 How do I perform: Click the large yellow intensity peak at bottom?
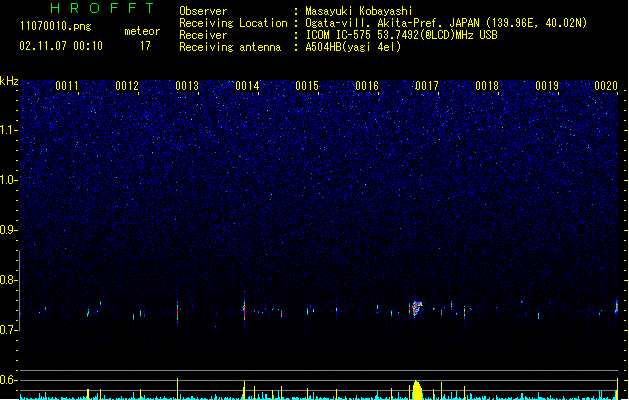tap(417, 390)
